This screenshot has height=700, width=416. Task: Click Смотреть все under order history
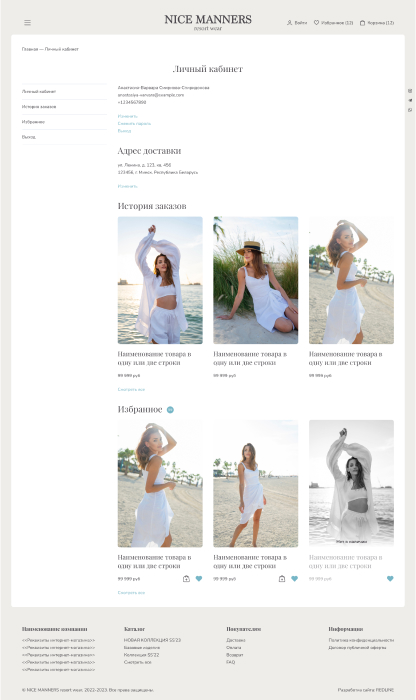[x=131, y=389]
